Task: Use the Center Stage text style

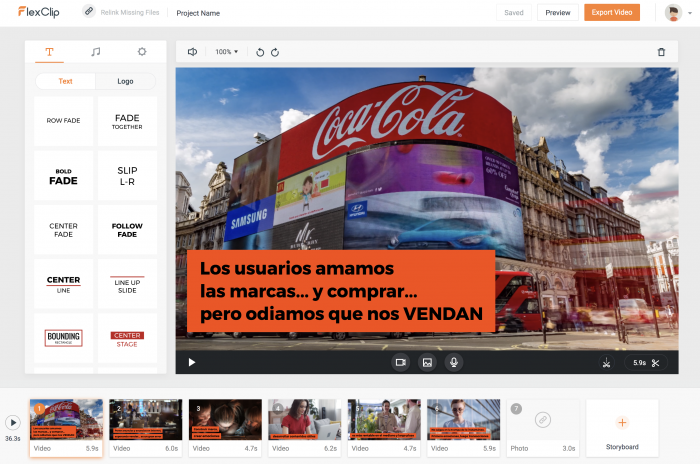Action: tap(127, 338)
